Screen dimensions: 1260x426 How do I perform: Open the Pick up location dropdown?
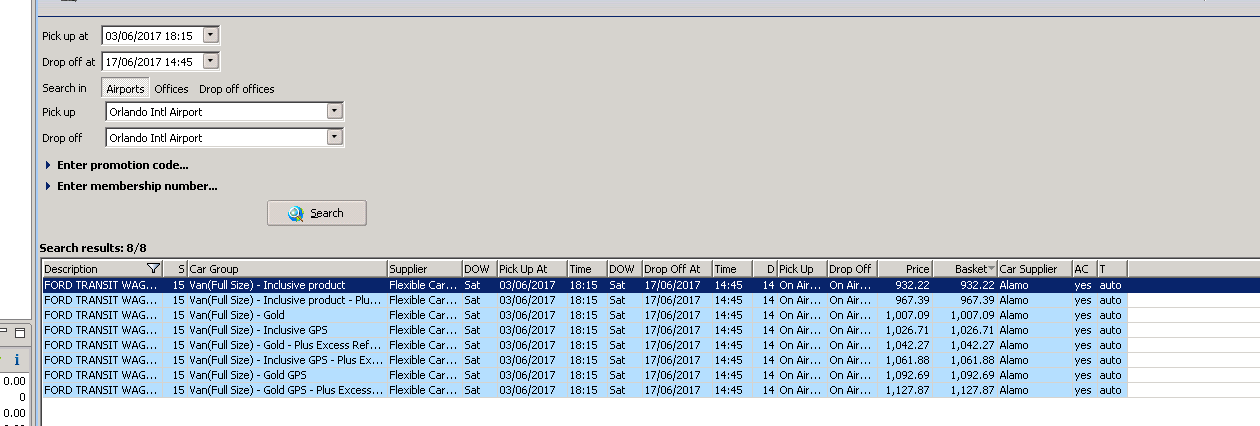335,112
